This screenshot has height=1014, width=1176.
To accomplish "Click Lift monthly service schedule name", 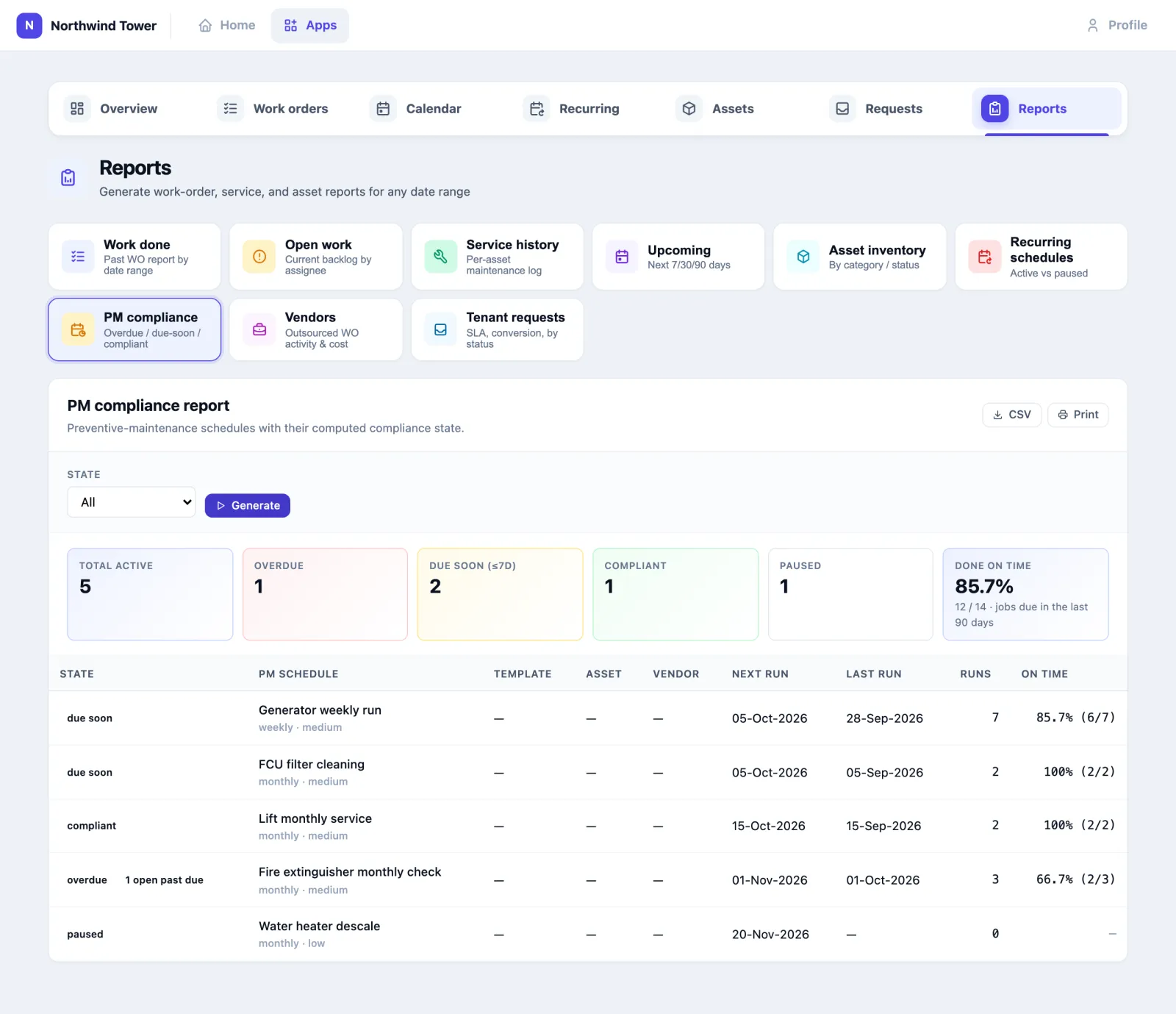I will click(315, 818).
